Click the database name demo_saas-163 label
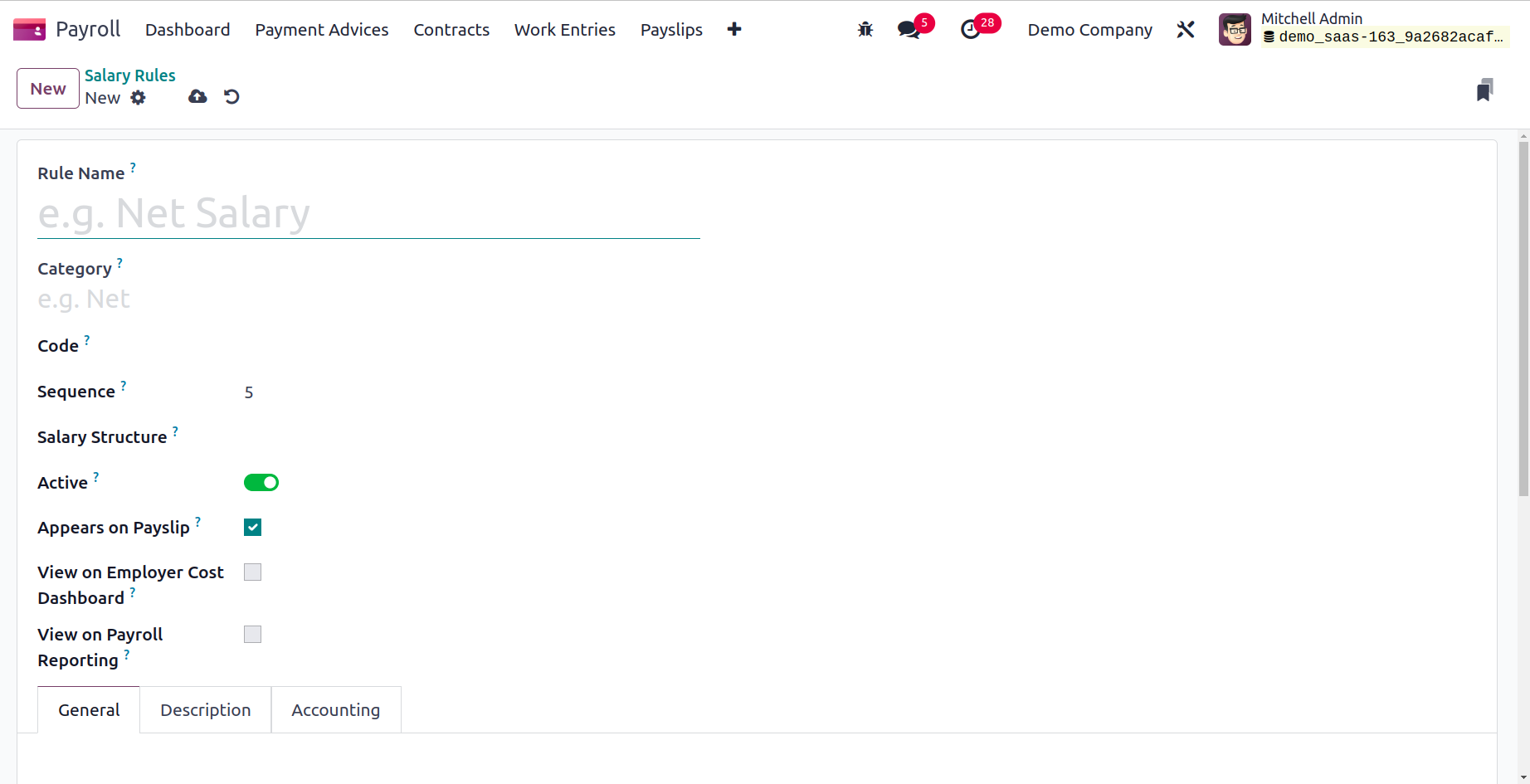 pos(1383,37)
